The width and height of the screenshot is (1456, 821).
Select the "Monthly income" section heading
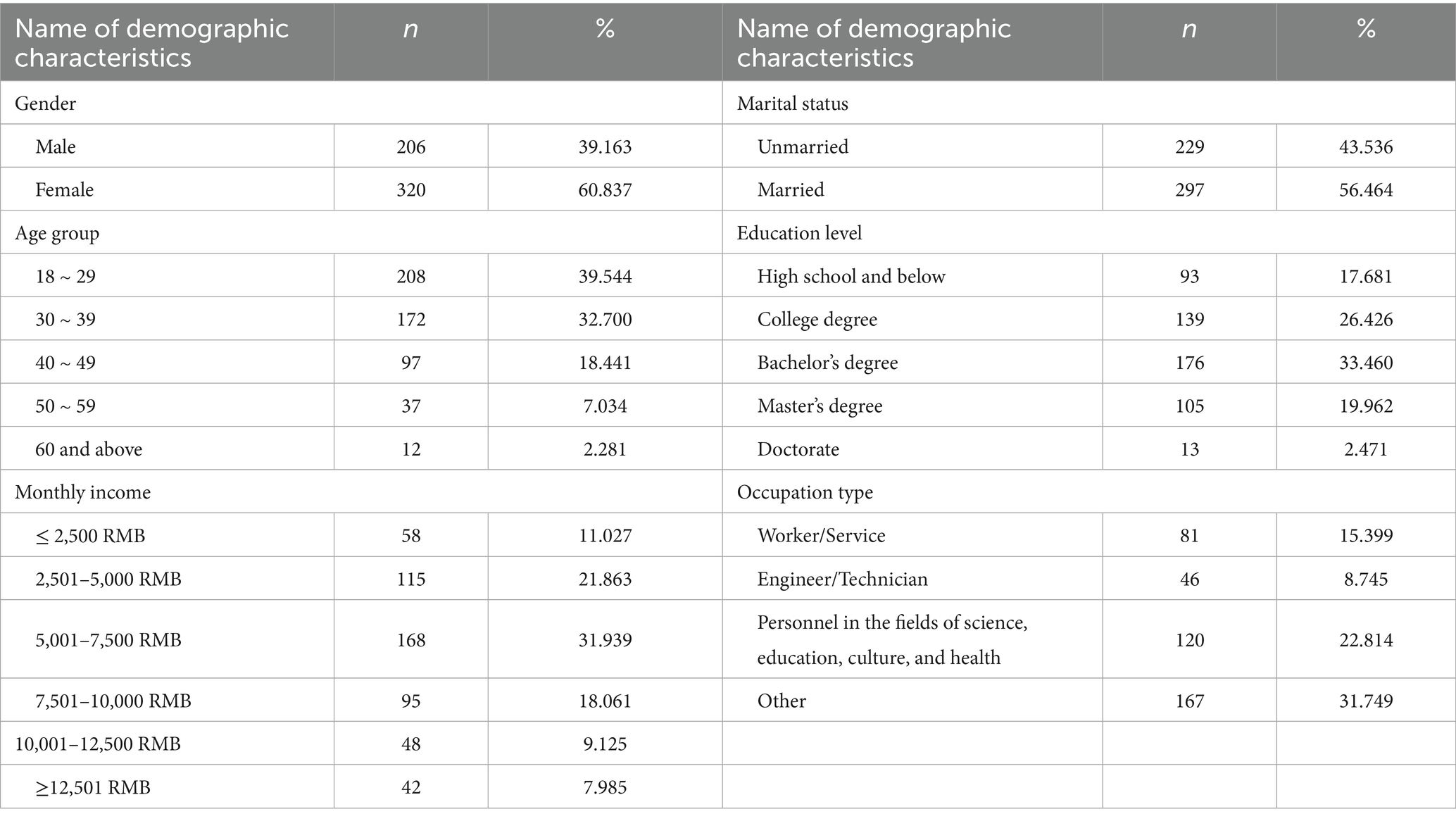click(x=82, y=492)
